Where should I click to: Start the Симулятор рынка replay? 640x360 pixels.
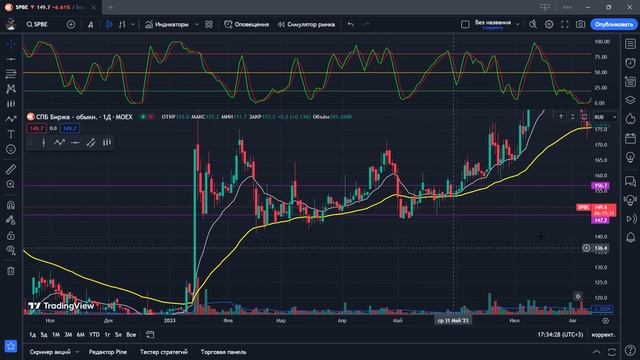[x=306, y=24]
